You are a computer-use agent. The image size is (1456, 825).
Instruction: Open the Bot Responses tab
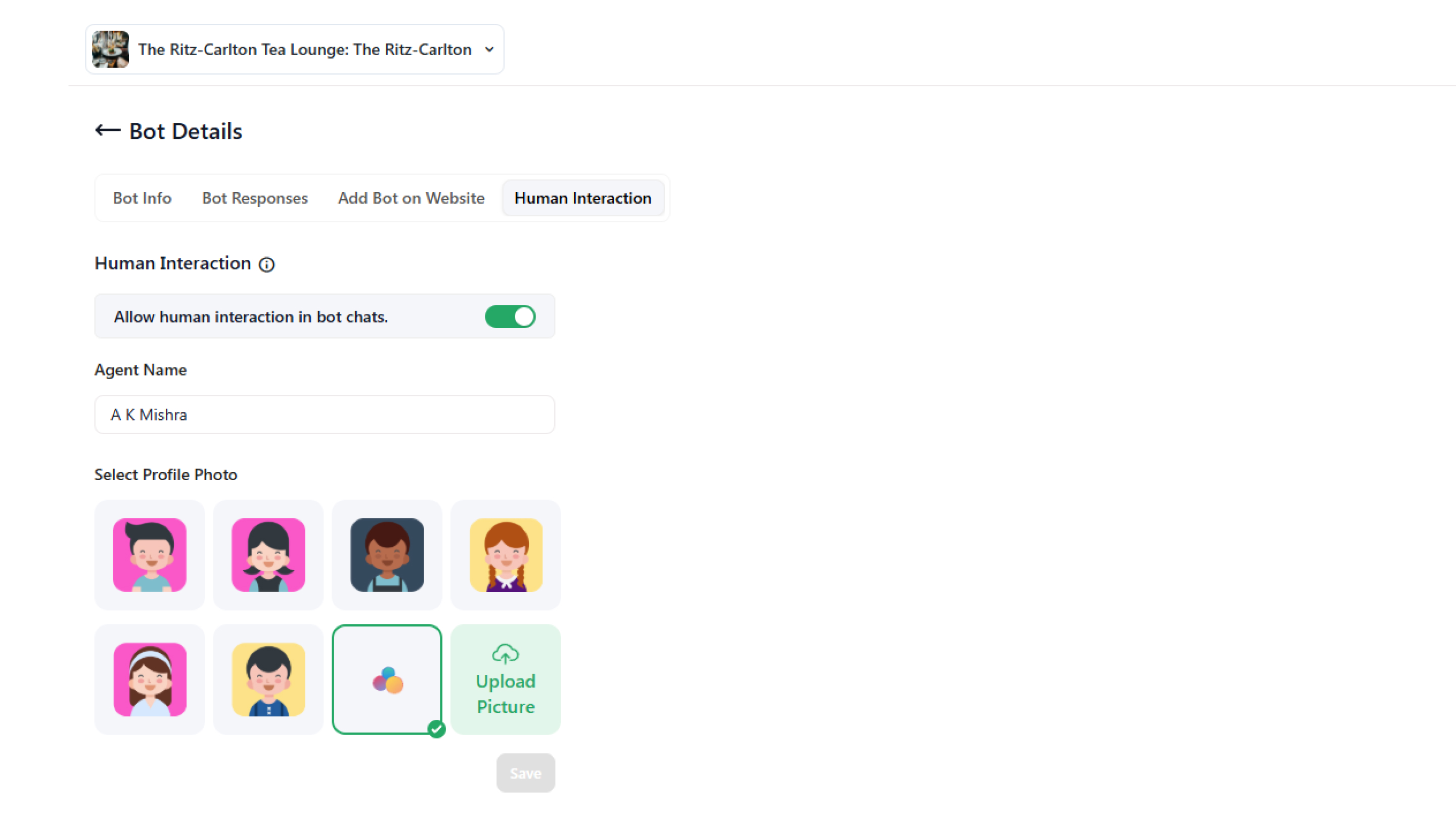(254, 198)
